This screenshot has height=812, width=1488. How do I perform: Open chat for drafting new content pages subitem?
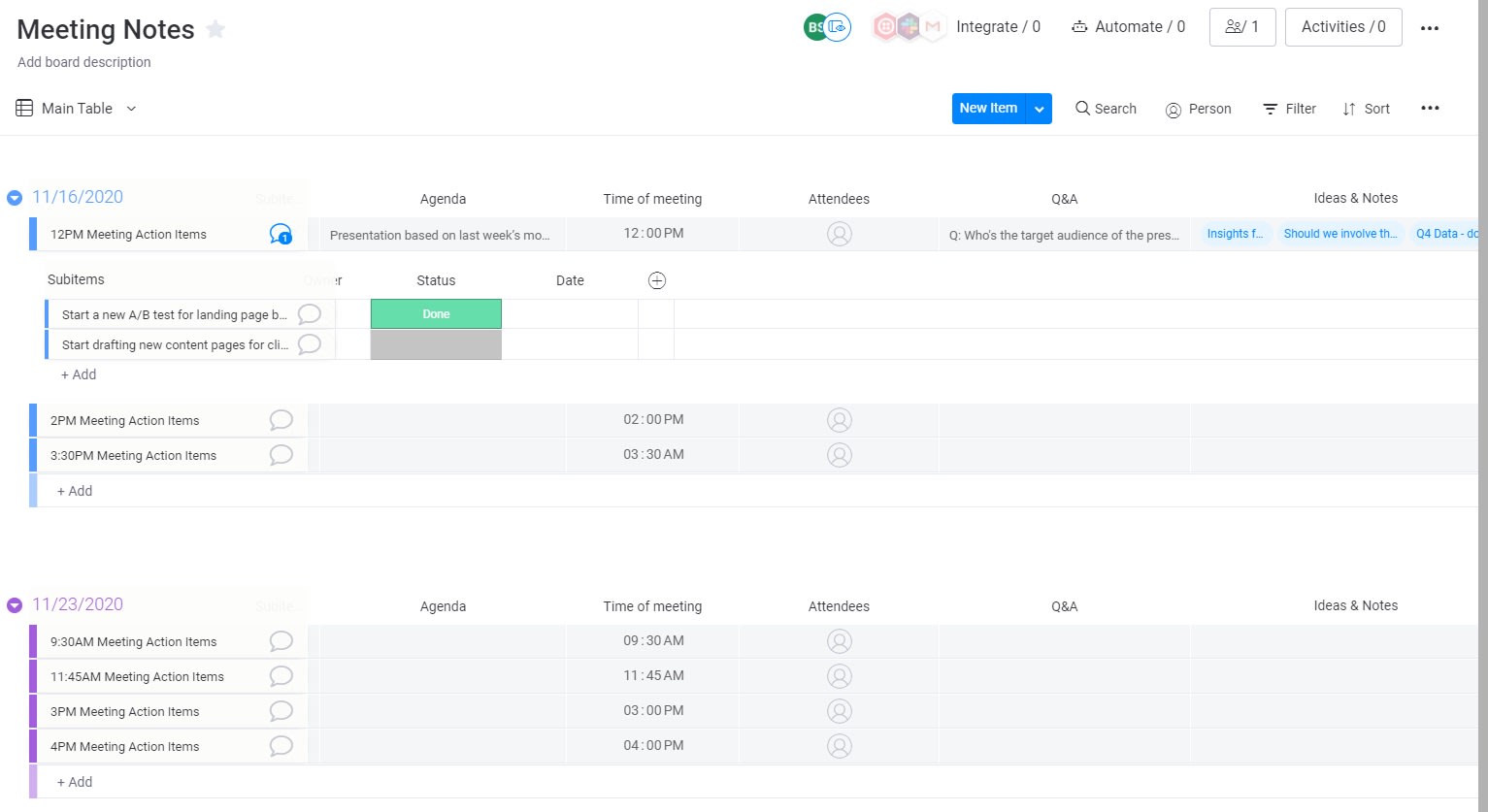click(x=309, y=344)
